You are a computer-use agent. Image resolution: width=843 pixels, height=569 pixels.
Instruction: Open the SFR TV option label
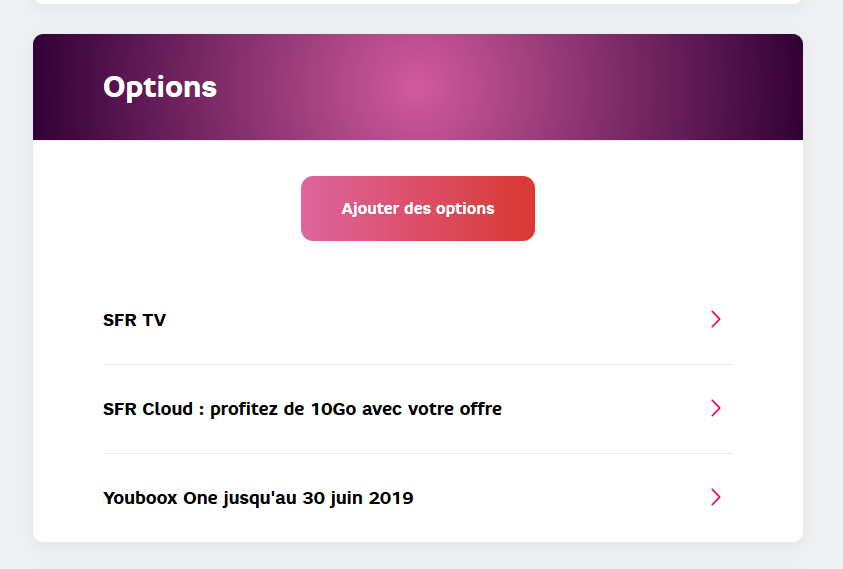[134, 320]
